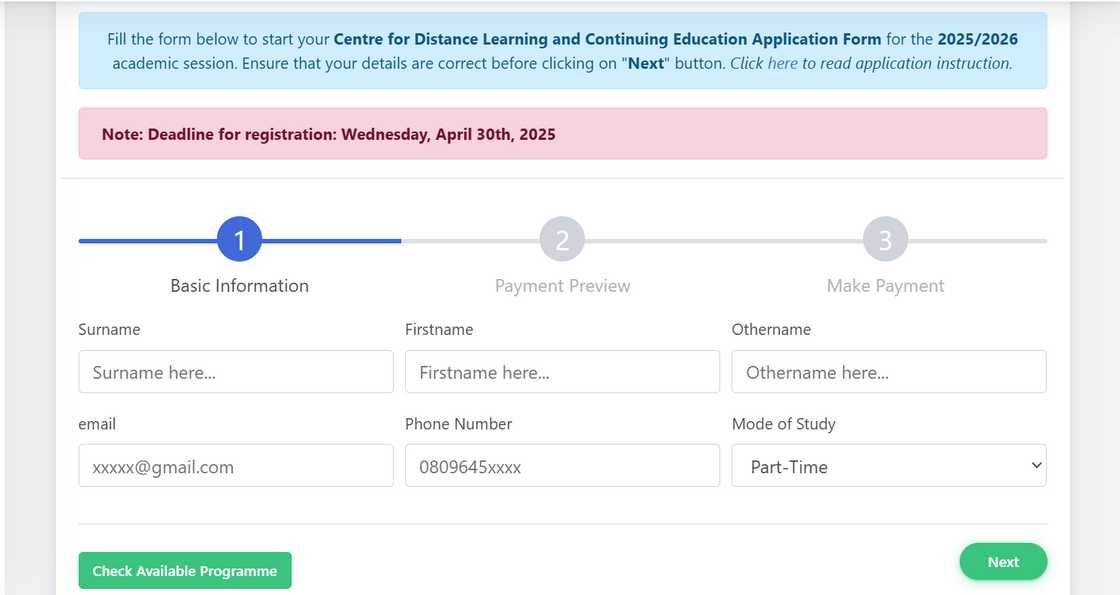Click the 'Mode of Study' field label
1120x595 pixels.
[x=783, y=424]
